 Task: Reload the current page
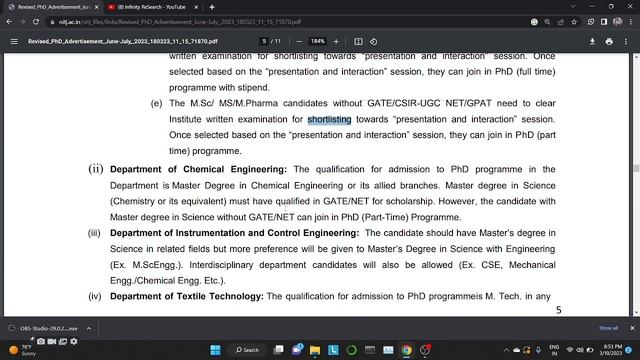[36, 22]
